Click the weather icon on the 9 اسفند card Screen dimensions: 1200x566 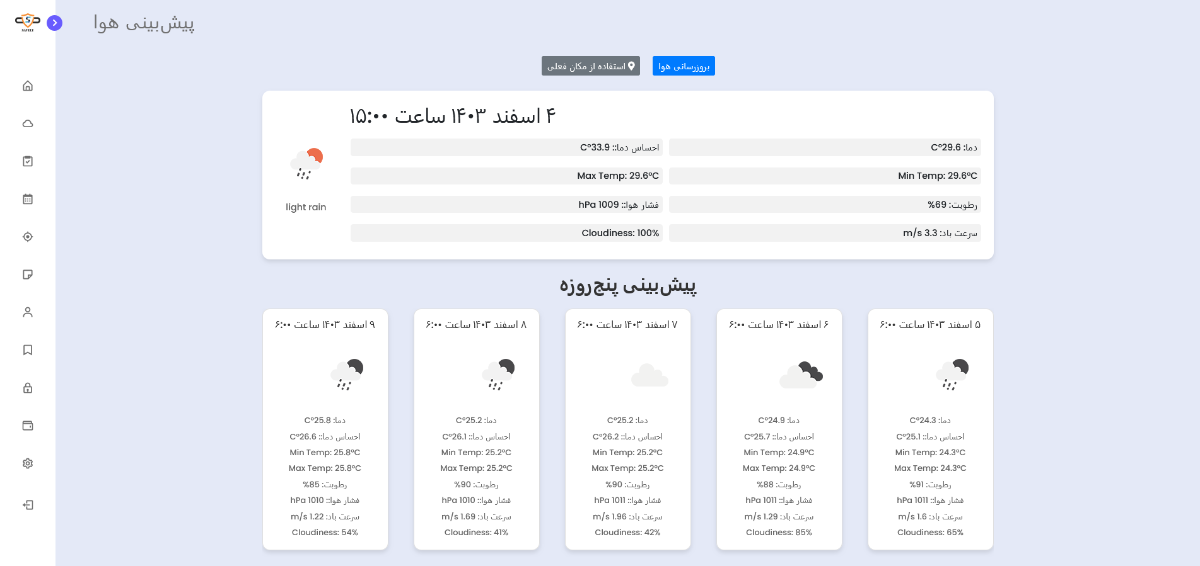346,374
